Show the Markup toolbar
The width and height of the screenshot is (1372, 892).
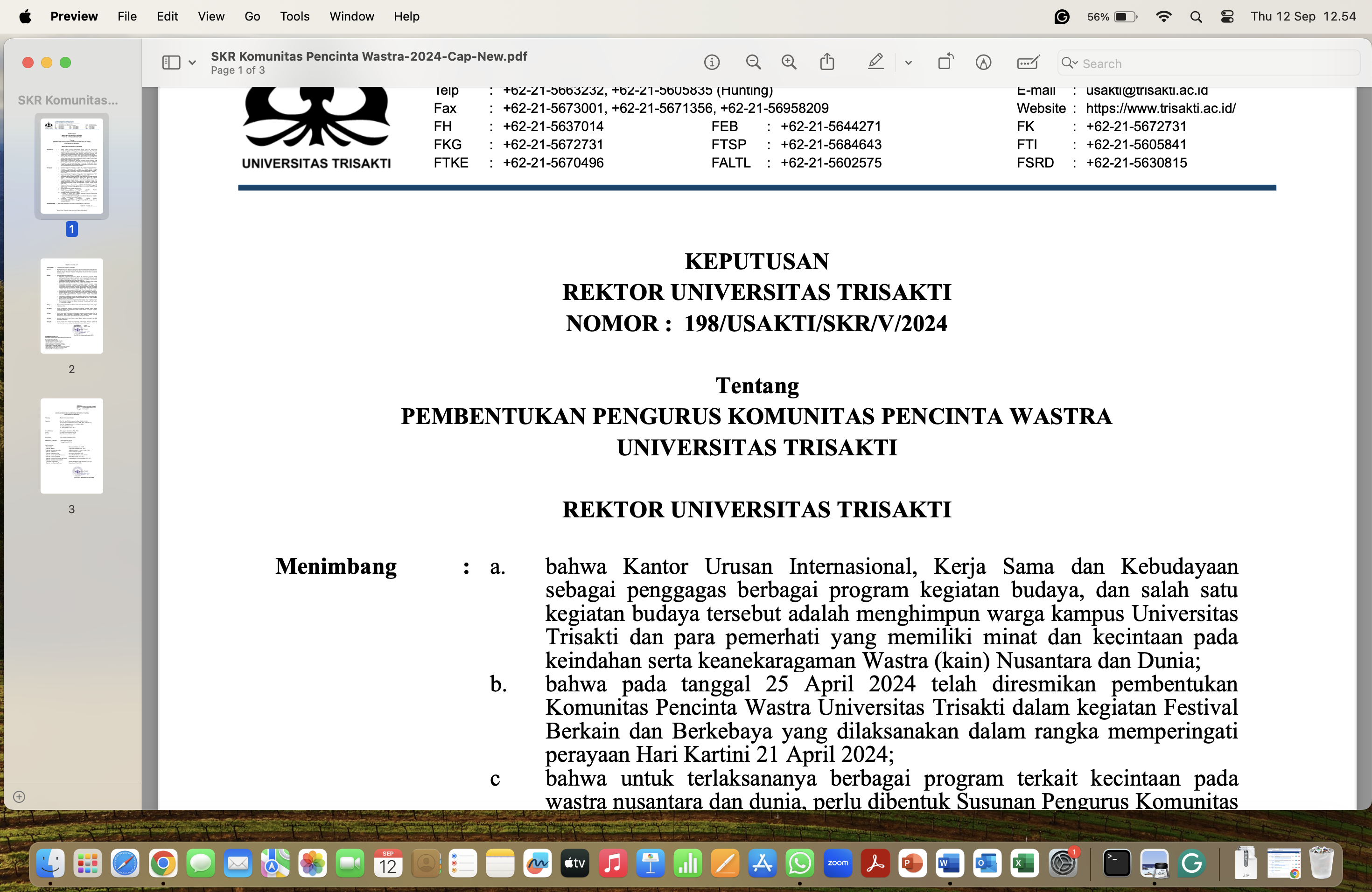[983, 62]
